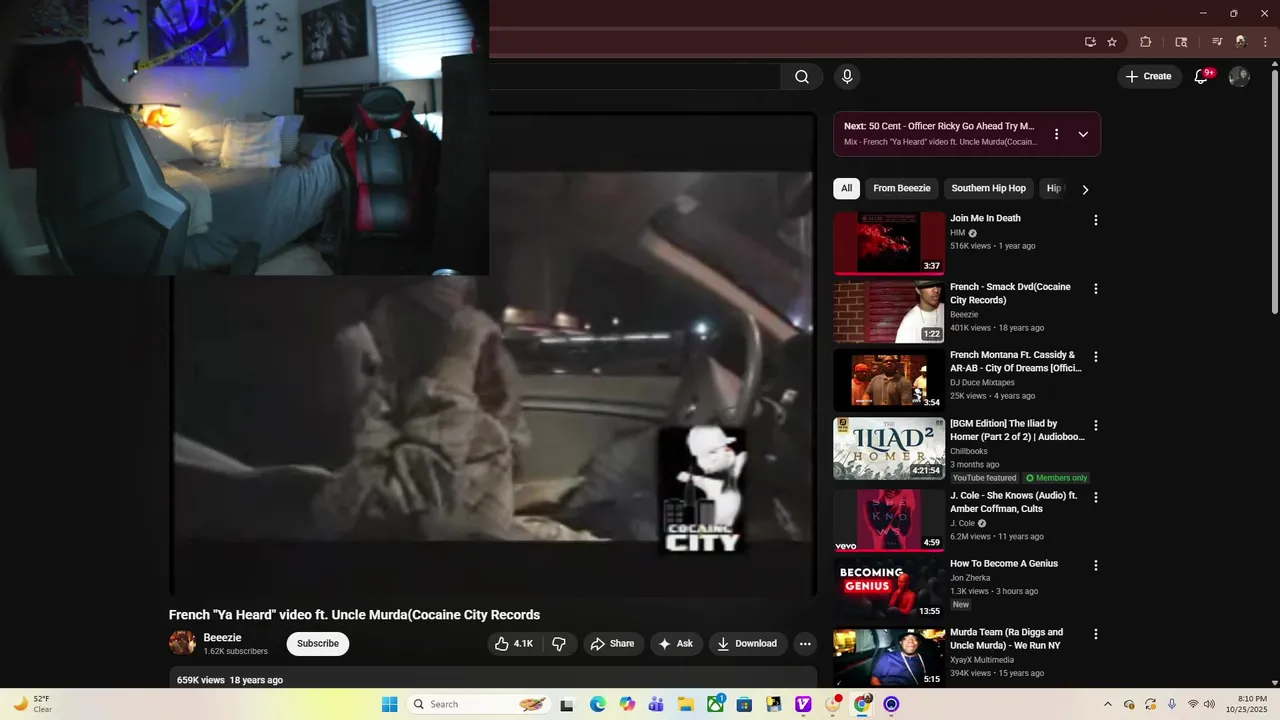1280x720 pixels.
Task: Start voice search with the microphone icon
Action: 847,77
